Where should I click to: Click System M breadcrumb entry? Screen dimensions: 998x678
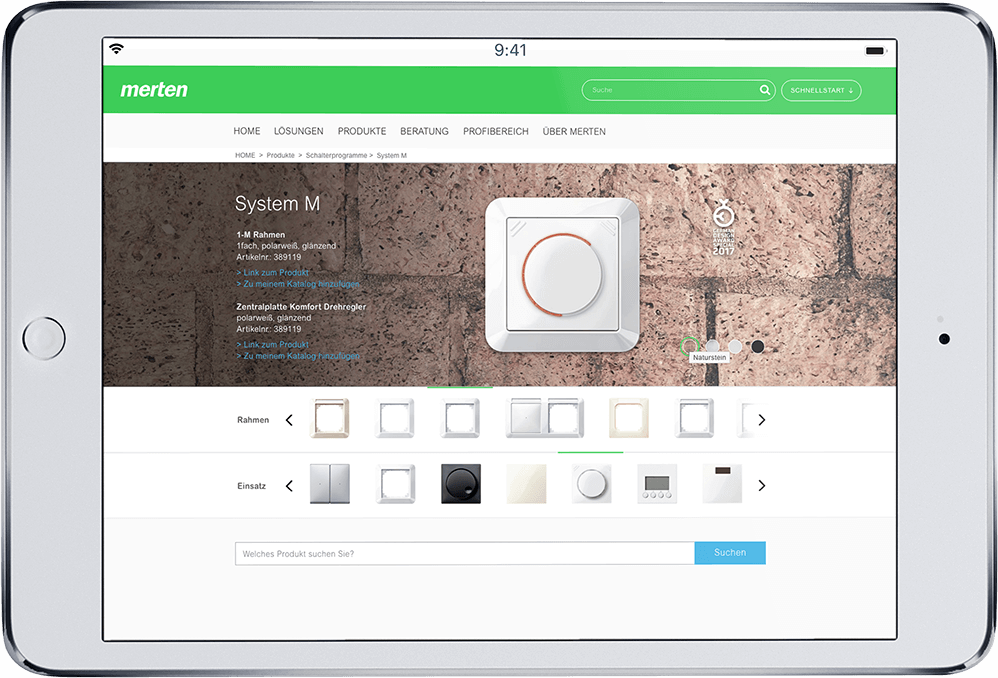[391, 155]
